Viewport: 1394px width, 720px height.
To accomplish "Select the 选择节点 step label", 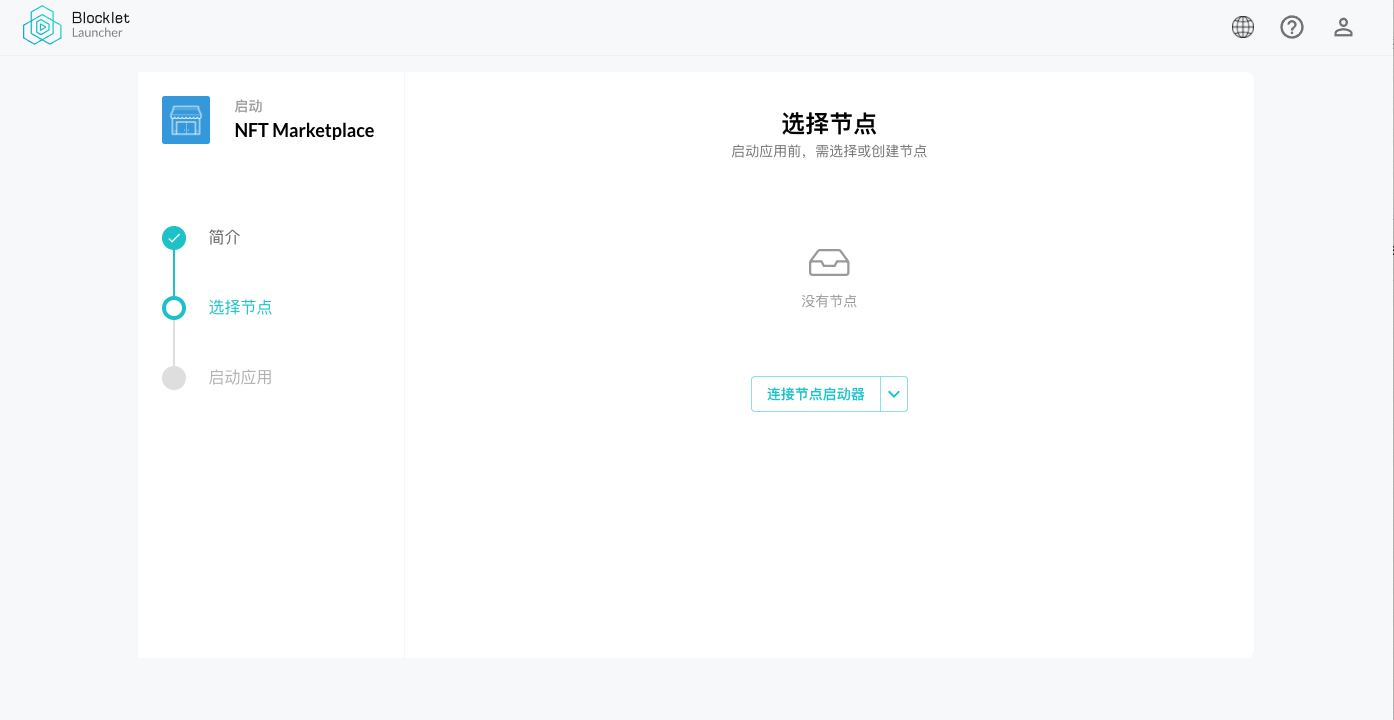I will click(241, 307).
